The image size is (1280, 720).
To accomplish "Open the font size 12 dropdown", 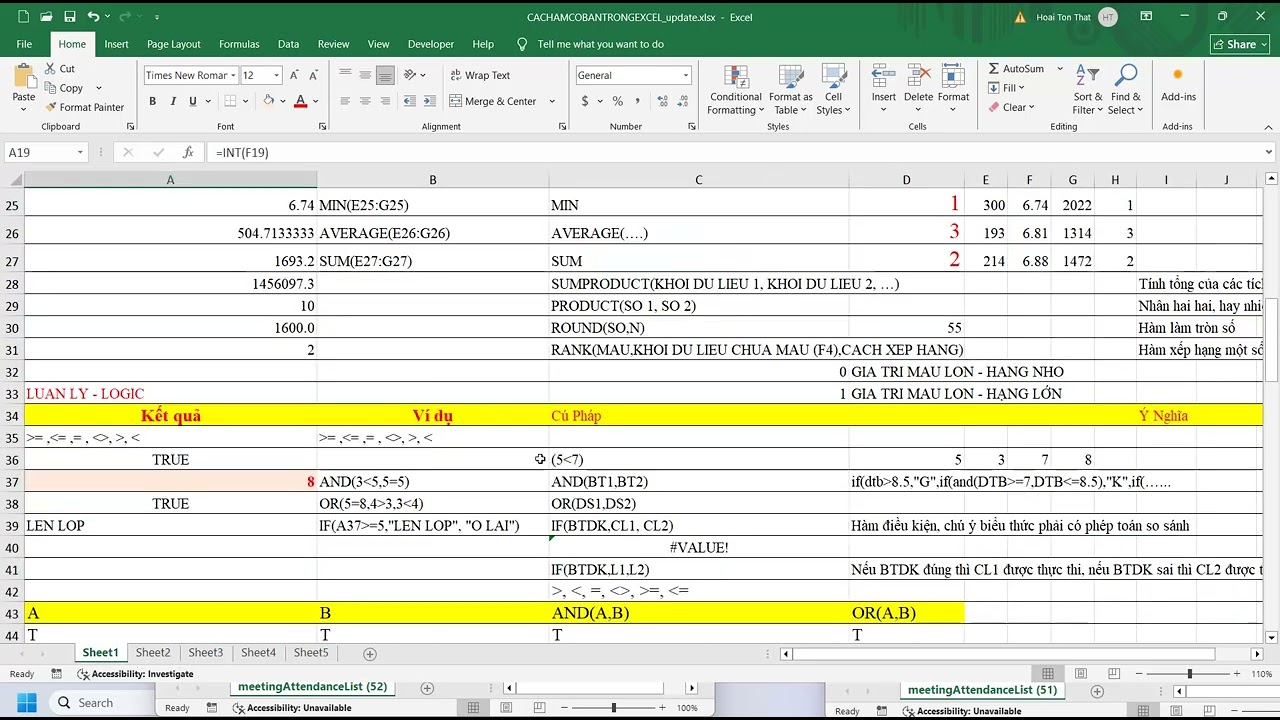I will pos(276,75).
